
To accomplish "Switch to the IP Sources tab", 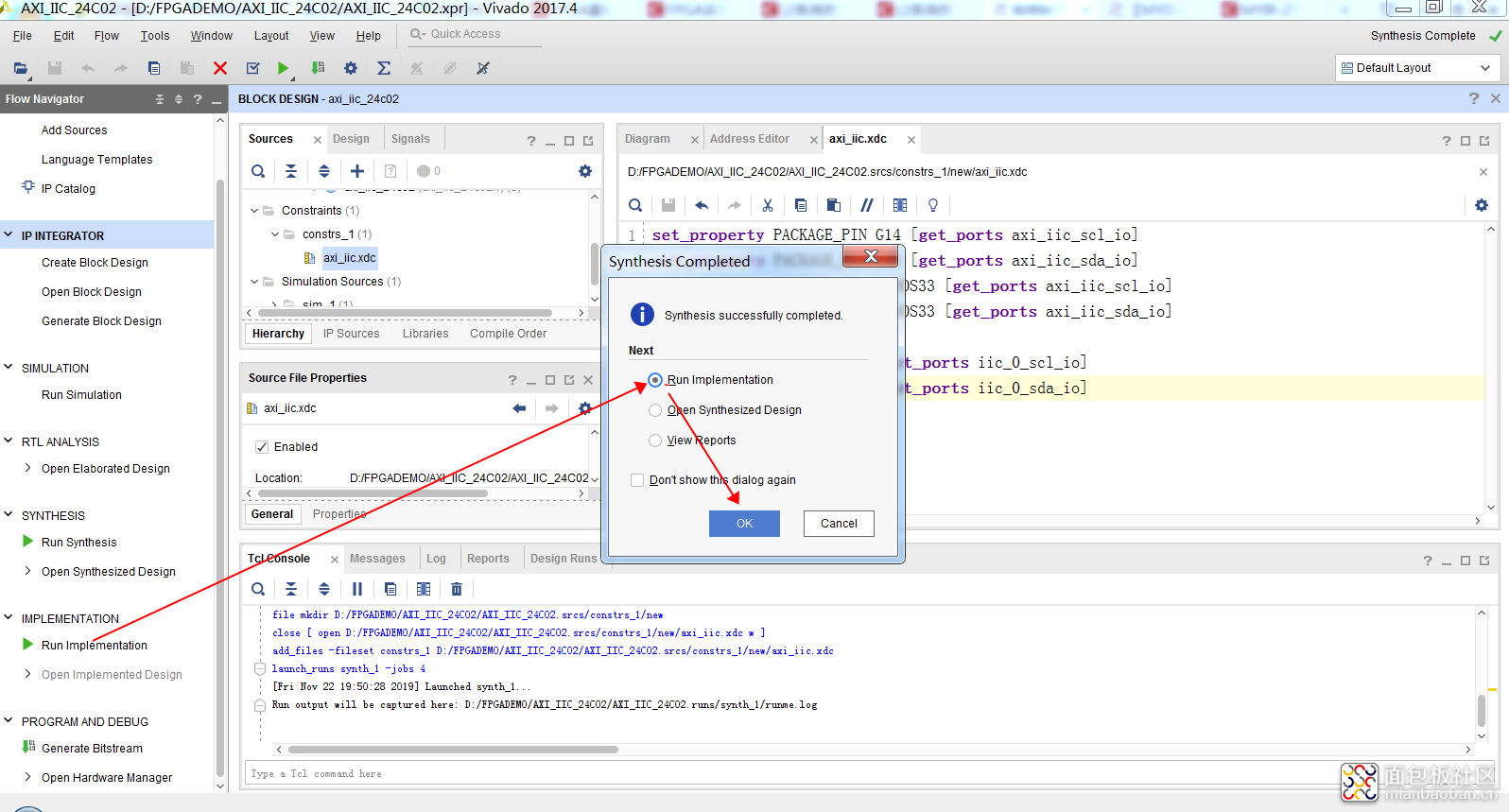I will (351, 334).
